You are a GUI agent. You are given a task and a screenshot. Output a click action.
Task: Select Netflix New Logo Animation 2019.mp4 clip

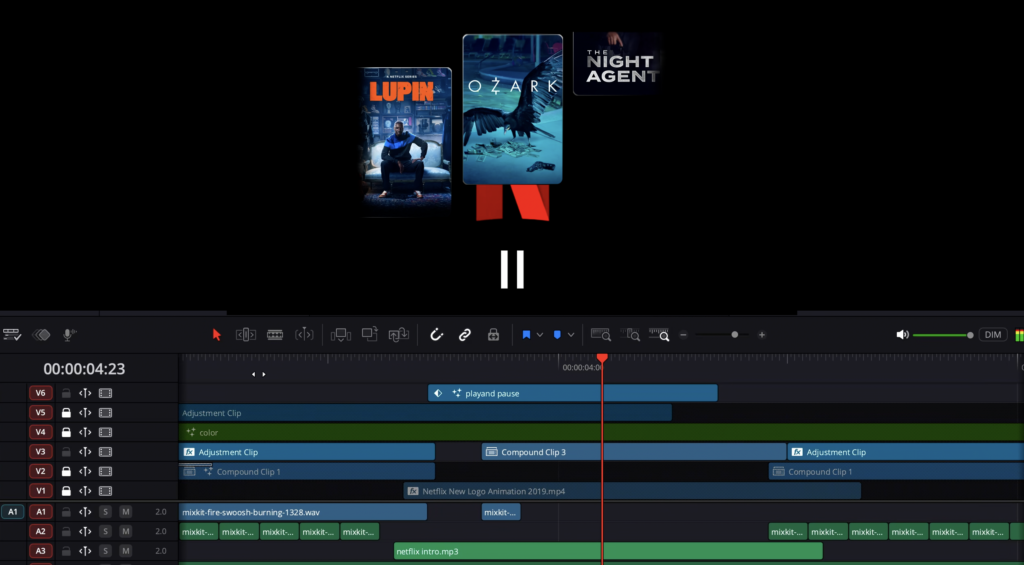[632, 491]
